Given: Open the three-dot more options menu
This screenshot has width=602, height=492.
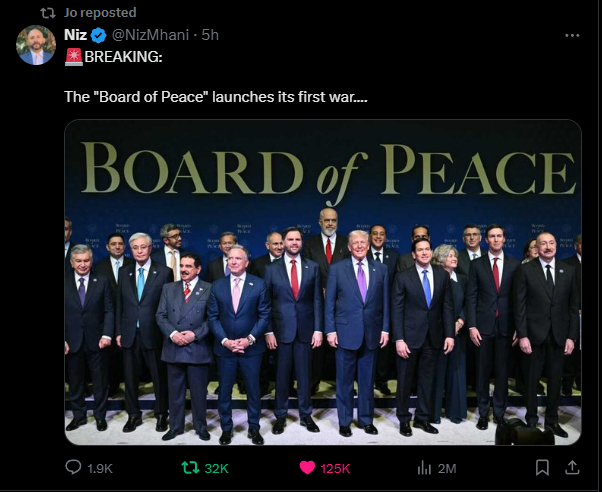Looking at the screenshot, I should click(x=572, y=35).
